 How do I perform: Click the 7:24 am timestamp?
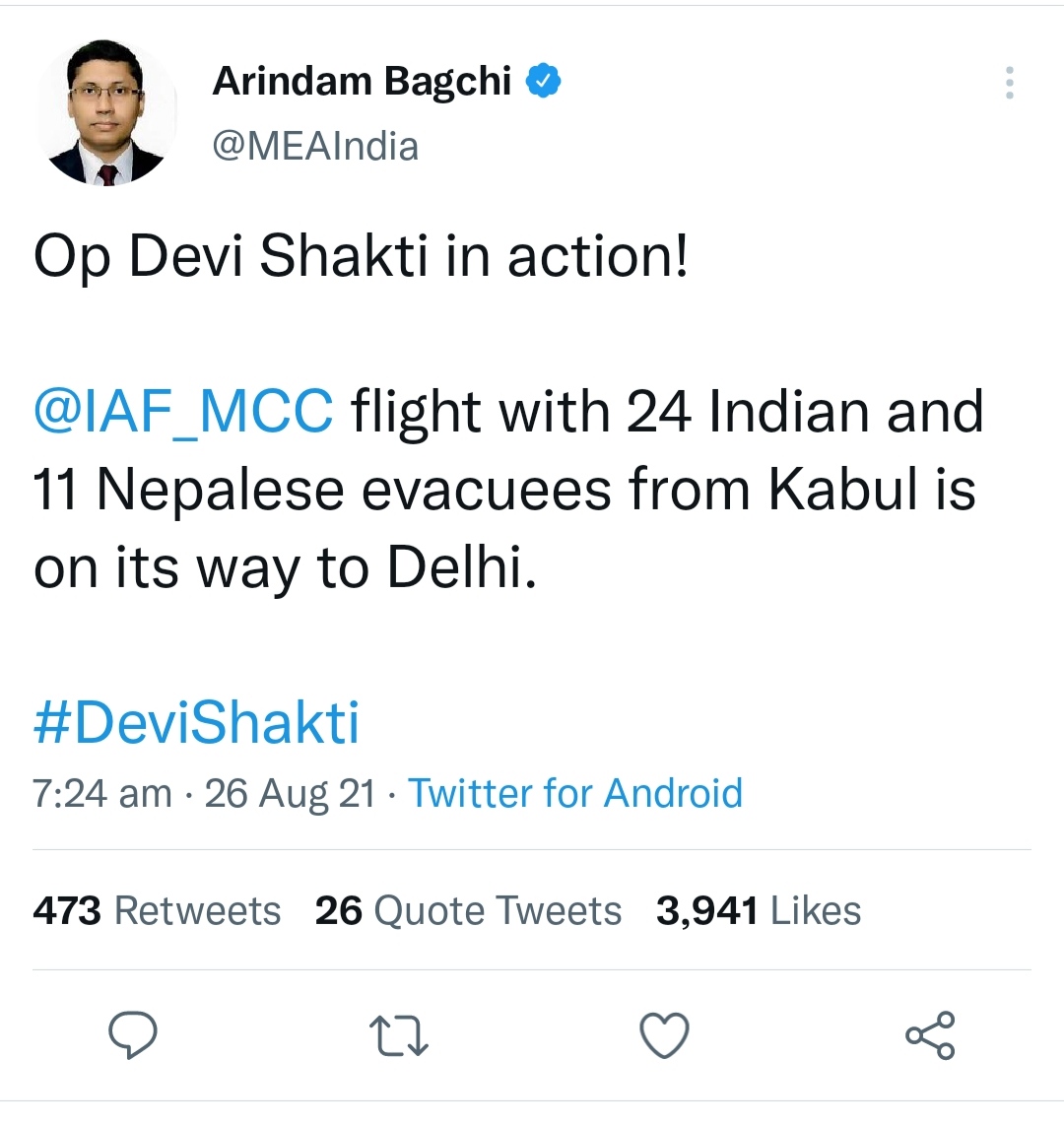point(102,793)
